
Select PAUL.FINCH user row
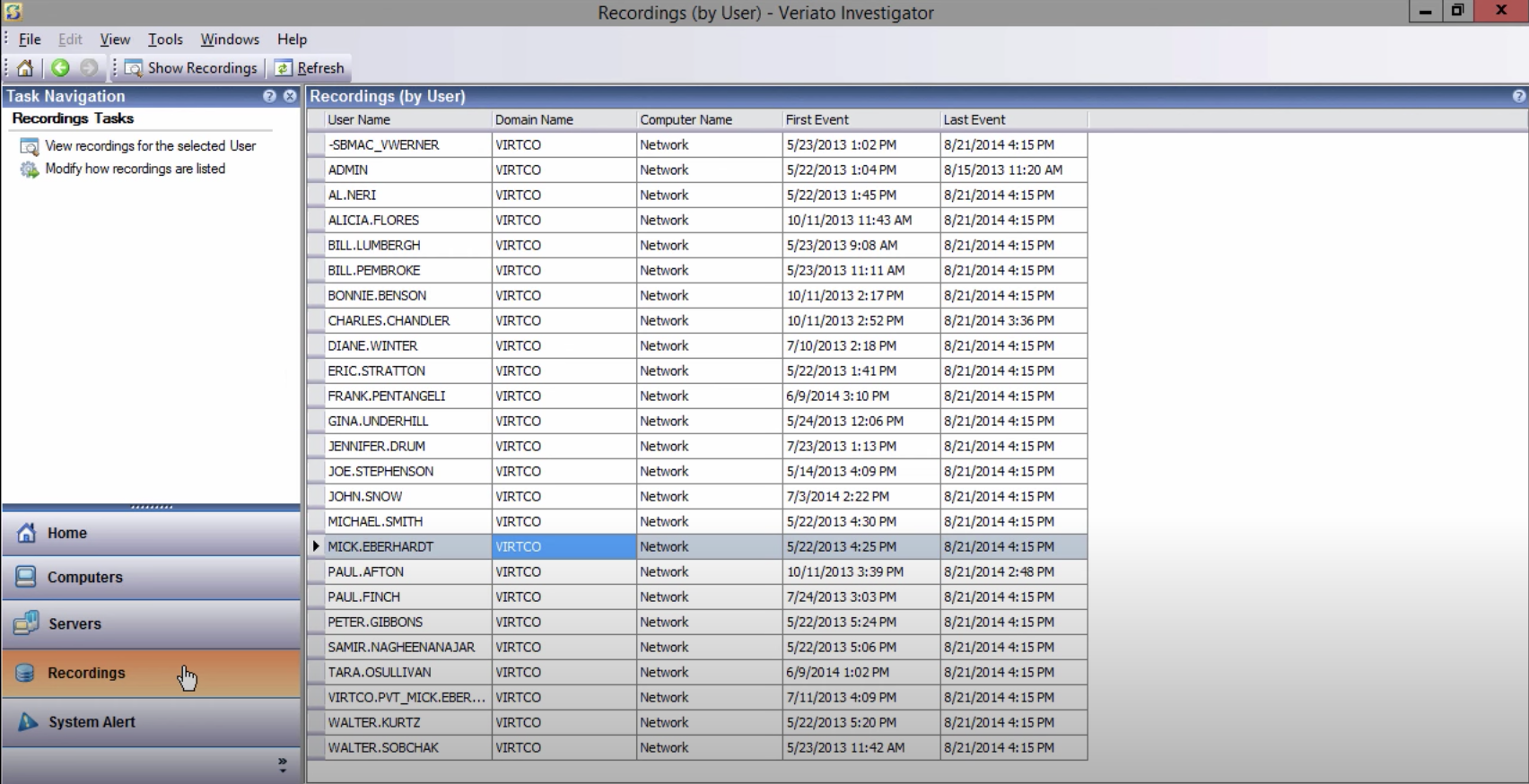[x=697, y=597]
